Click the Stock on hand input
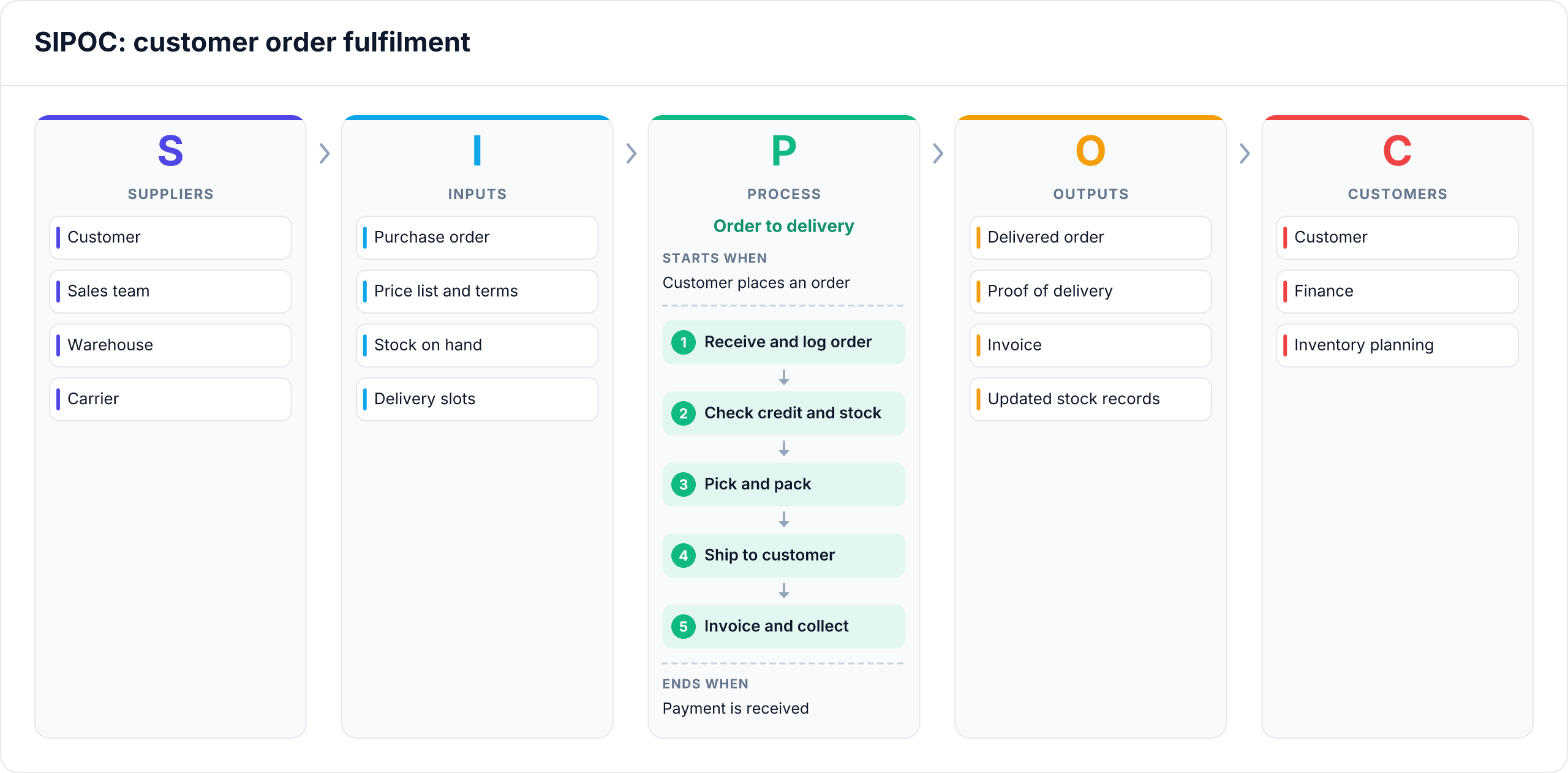Image resolution: width=1568 pixels, height=773 pixels. coord(477,345)
